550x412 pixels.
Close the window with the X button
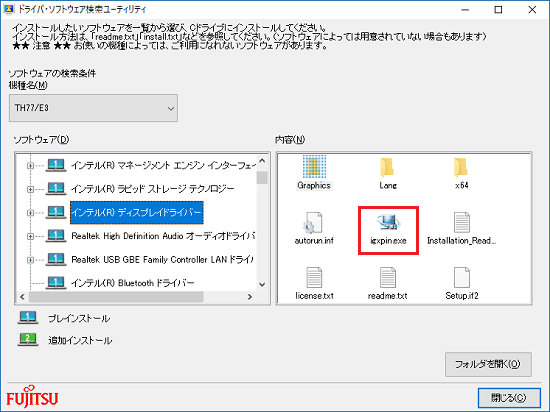point(532,10)
